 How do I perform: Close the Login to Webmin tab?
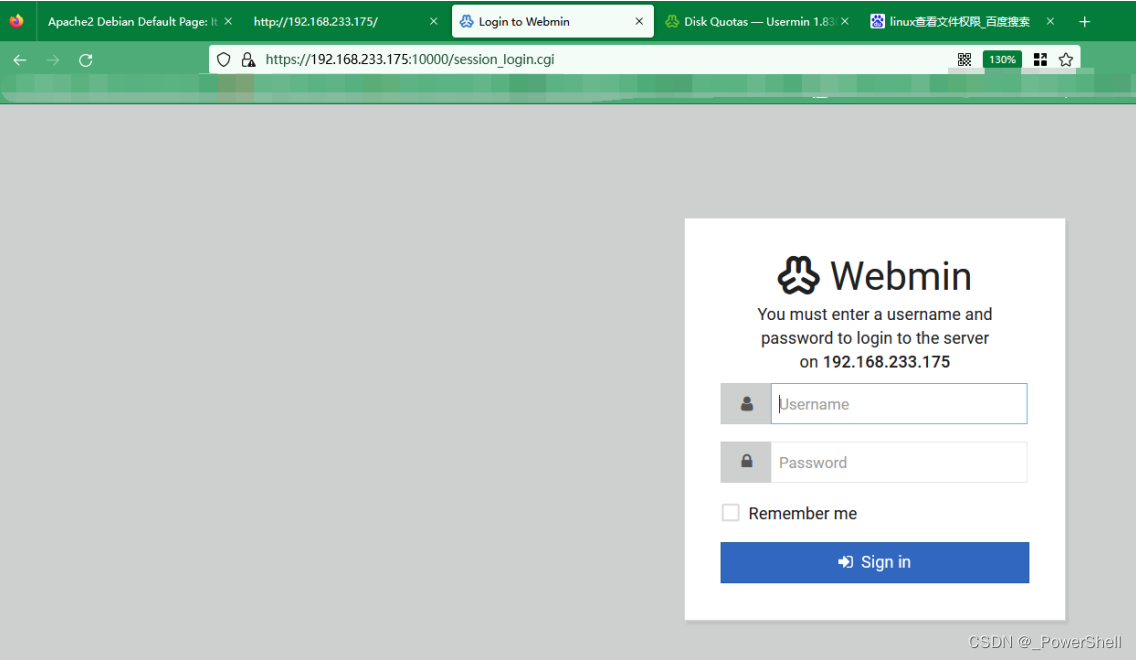pyautogui.click(x=639, y=22)
